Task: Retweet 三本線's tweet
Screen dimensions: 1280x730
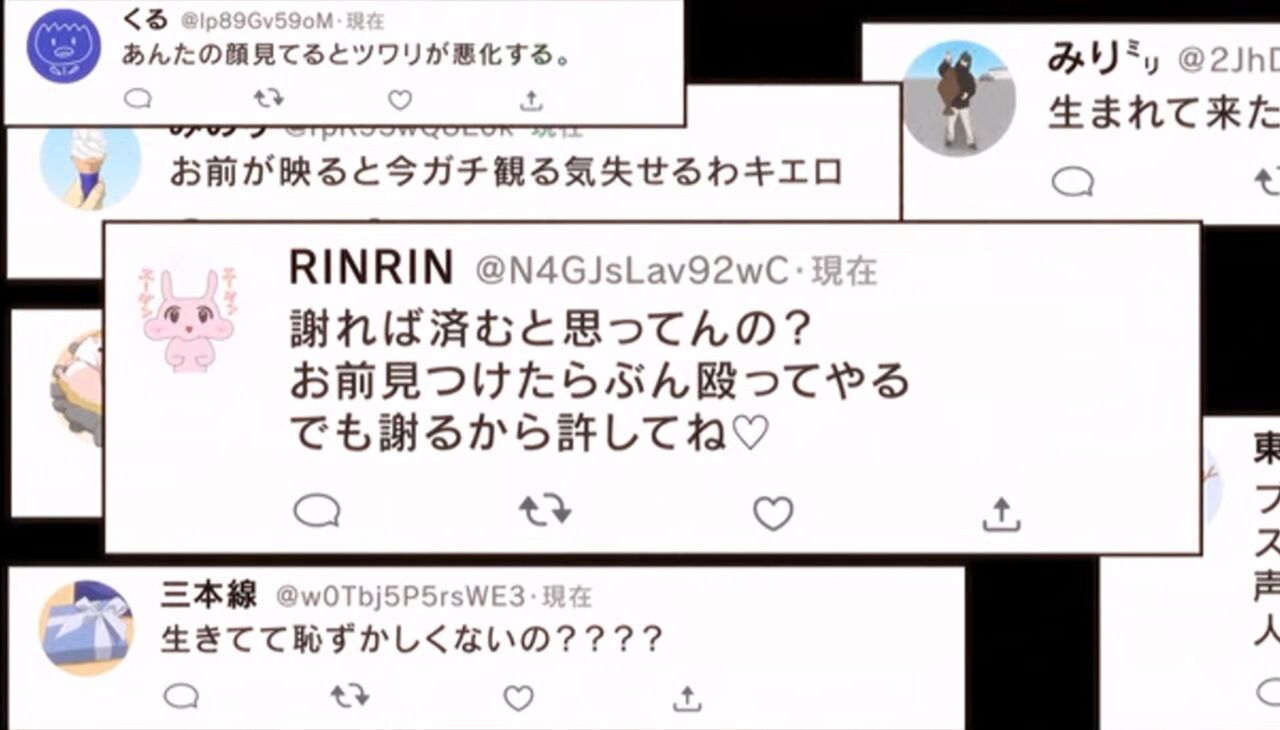Action: 350,696
